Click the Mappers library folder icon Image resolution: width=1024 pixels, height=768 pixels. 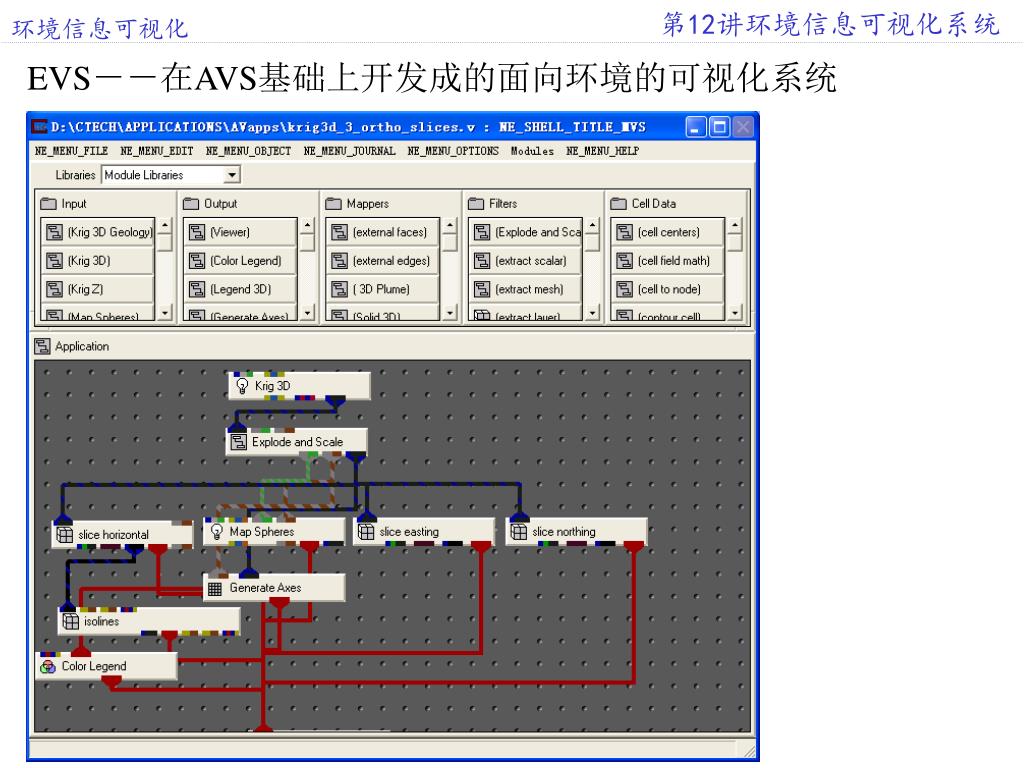click(x=333, y=204)
